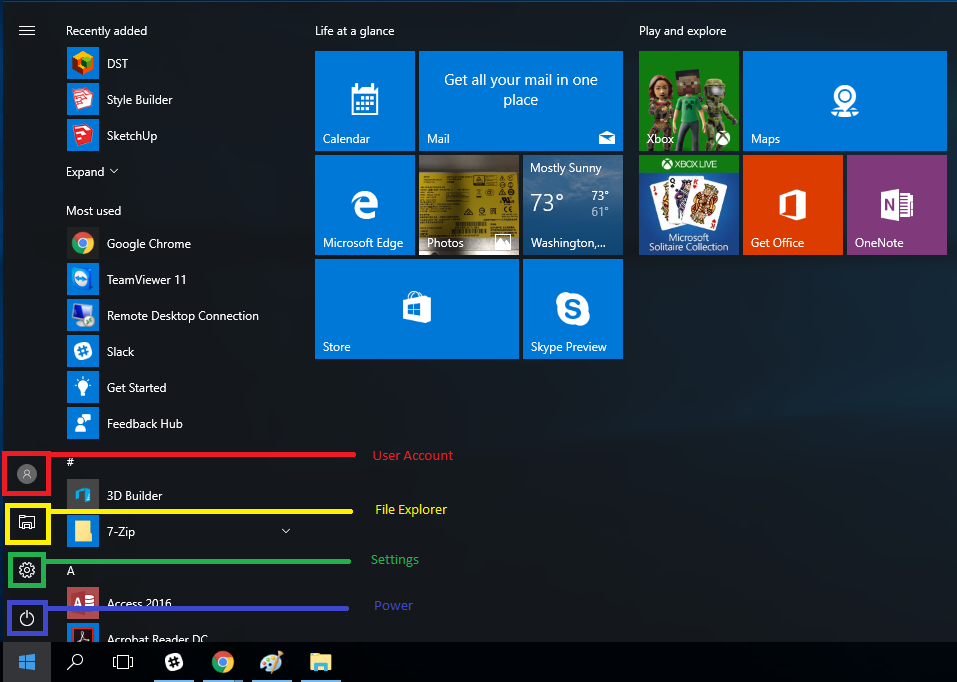
Task: Open the Weather tile showing Washington
Action: coord(572,205)
